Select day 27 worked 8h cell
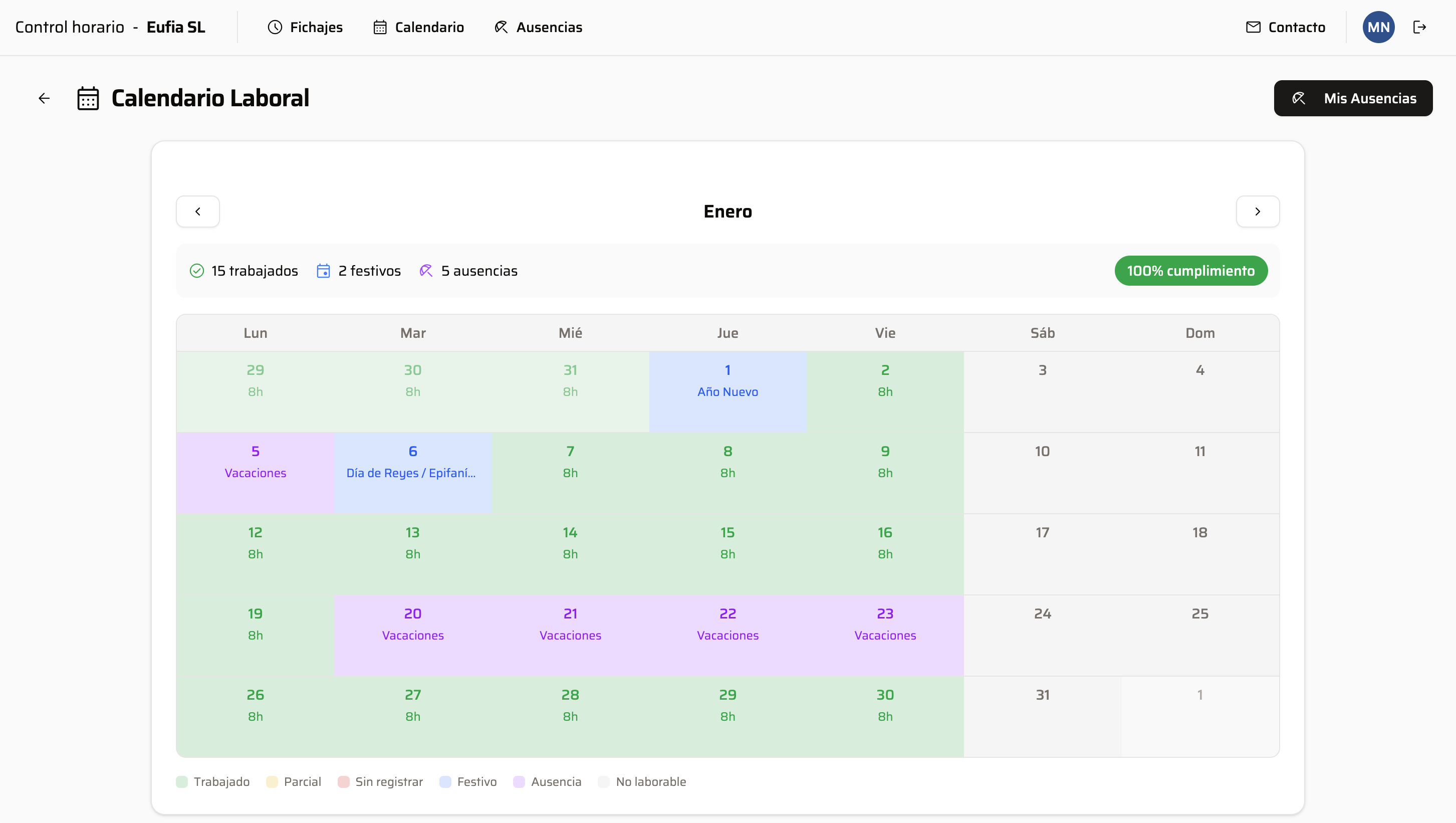 point(413,716)
